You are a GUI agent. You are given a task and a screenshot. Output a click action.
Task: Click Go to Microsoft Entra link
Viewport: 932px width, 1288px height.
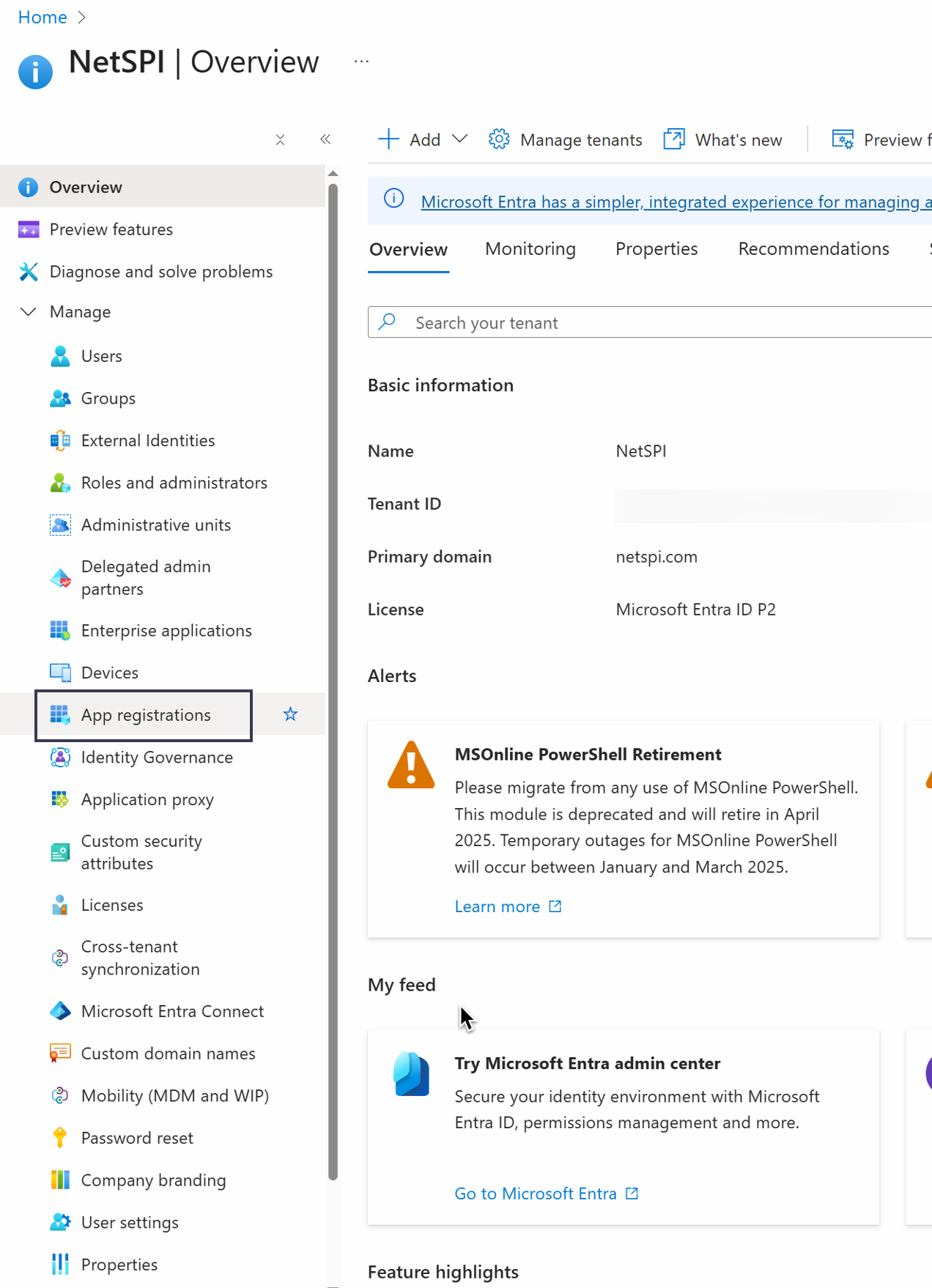(547, 1194)
